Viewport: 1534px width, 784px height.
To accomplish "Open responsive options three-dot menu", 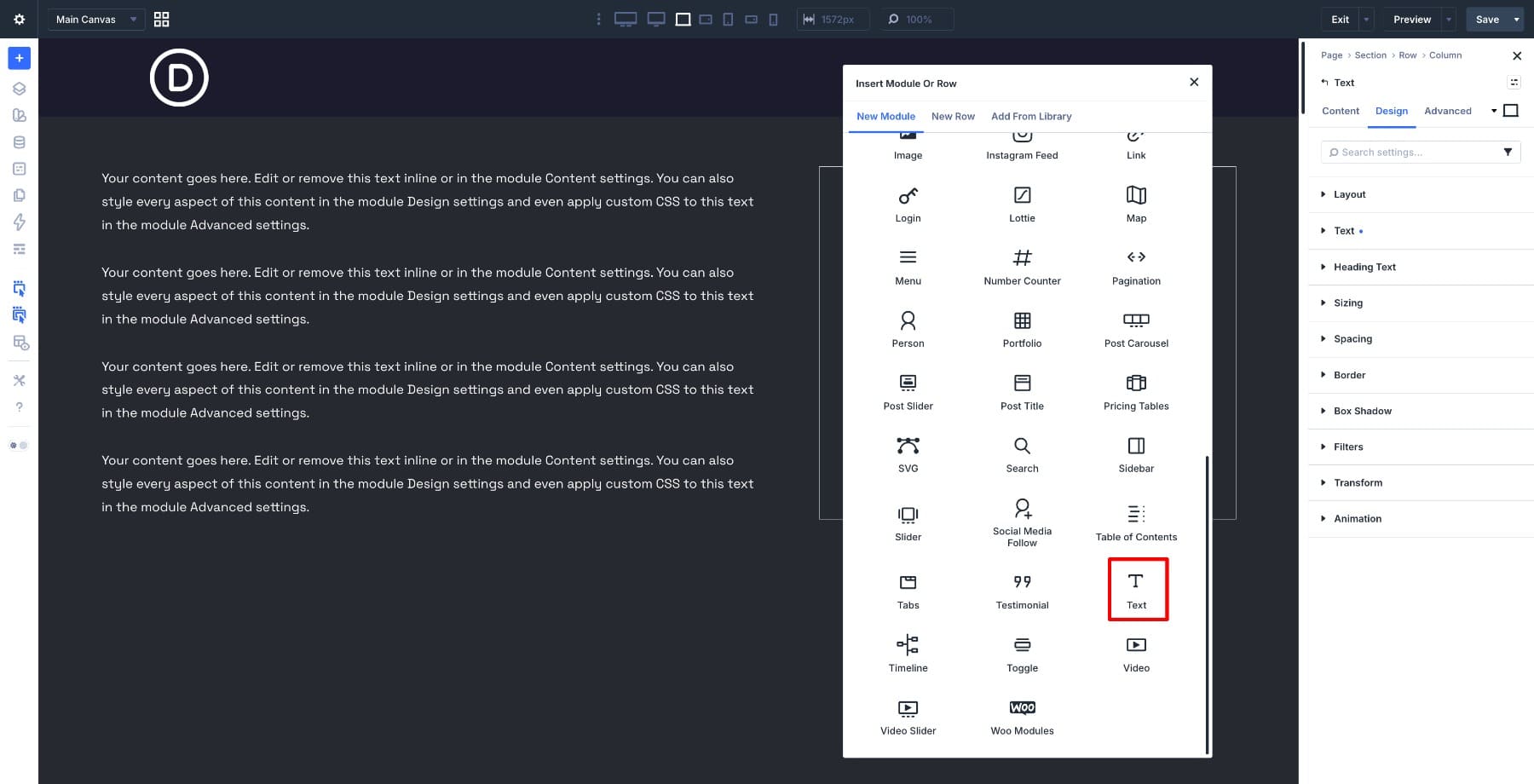I will [598, 19].
